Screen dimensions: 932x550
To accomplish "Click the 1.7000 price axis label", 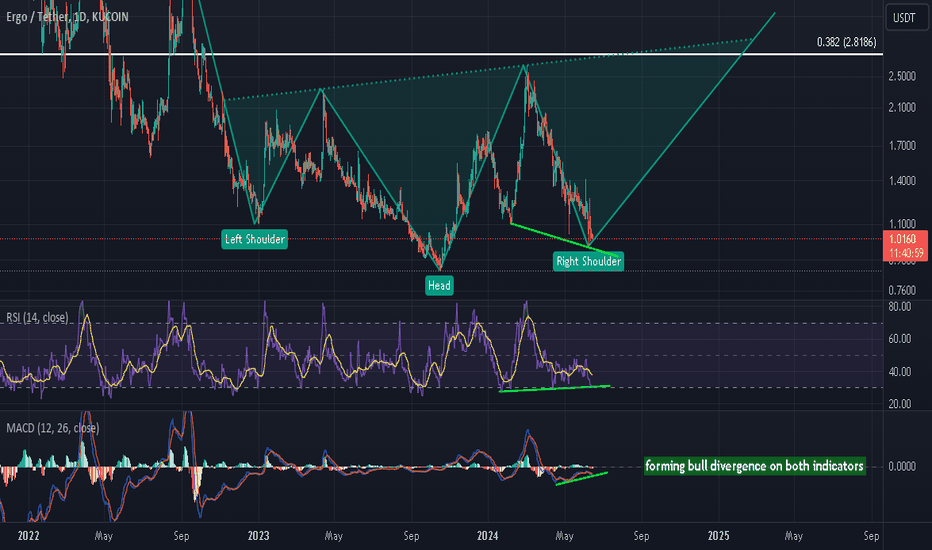I will pyautogui.click(x=902, y=146).
